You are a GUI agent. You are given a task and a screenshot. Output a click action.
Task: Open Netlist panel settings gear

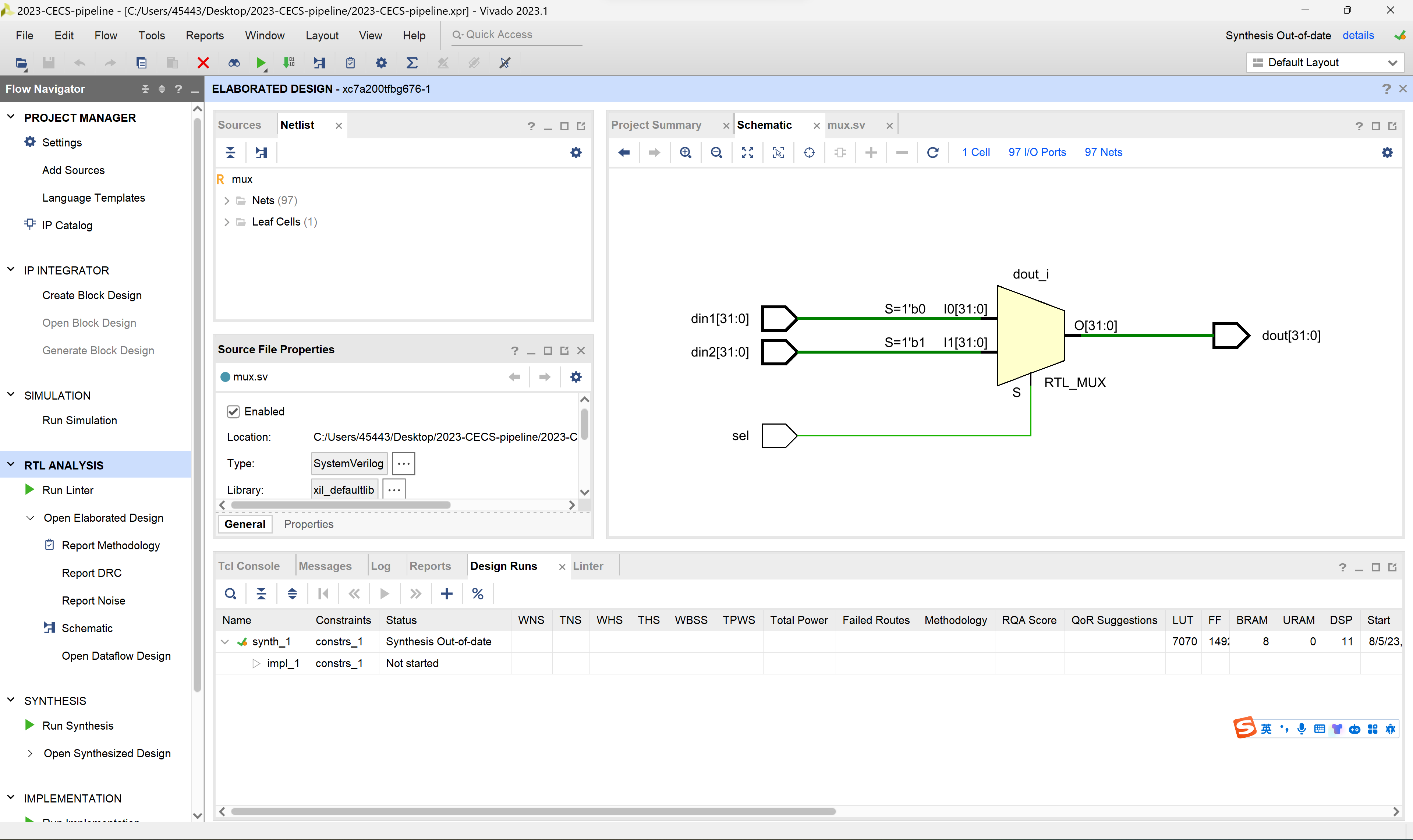[x=576, y=152]
